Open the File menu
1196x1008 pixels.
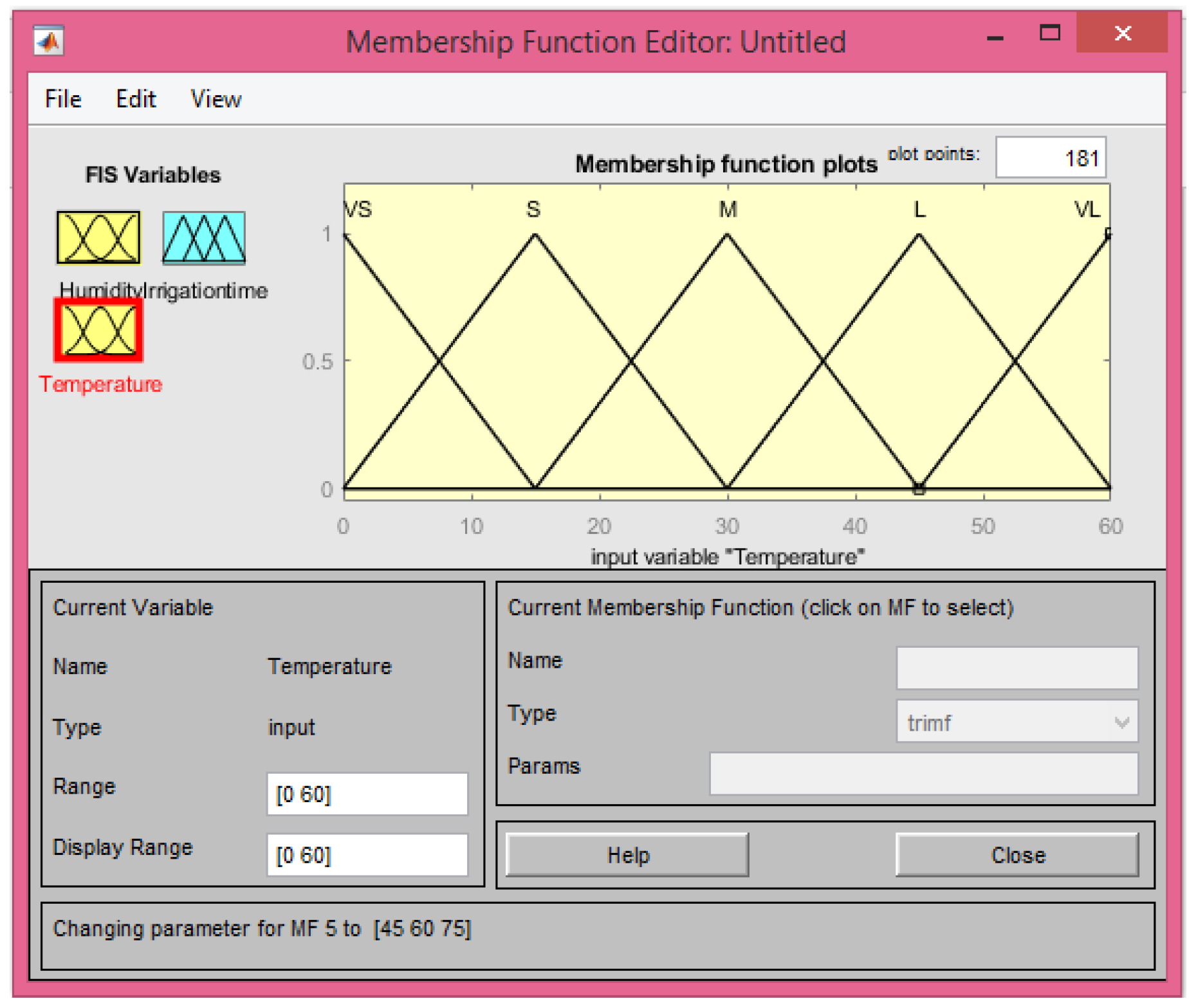(63, 99)
